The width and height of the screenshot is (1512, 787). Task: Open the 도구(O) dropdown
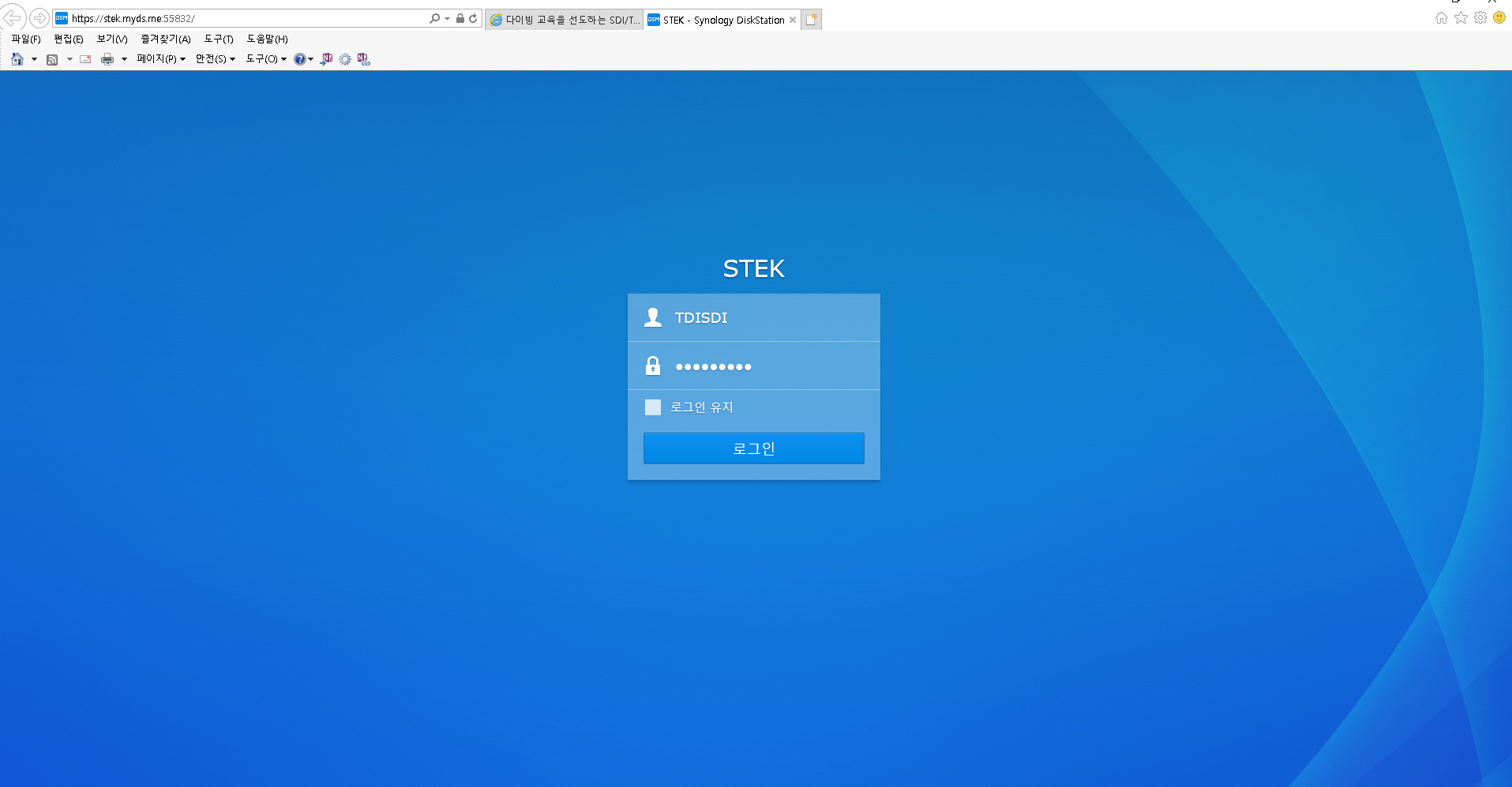click(266, 59)
